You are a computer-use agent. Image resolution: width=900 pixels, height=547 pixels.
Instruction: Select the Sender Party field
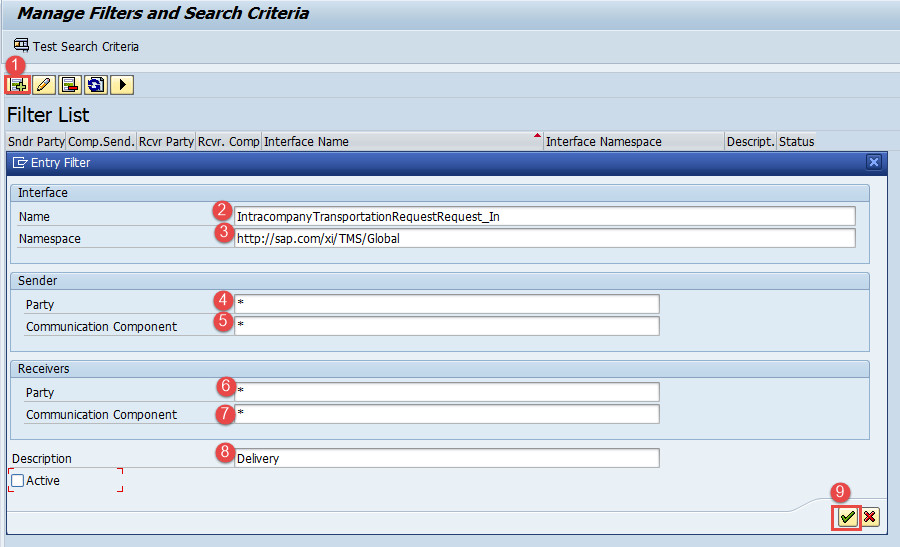point(447,303)
